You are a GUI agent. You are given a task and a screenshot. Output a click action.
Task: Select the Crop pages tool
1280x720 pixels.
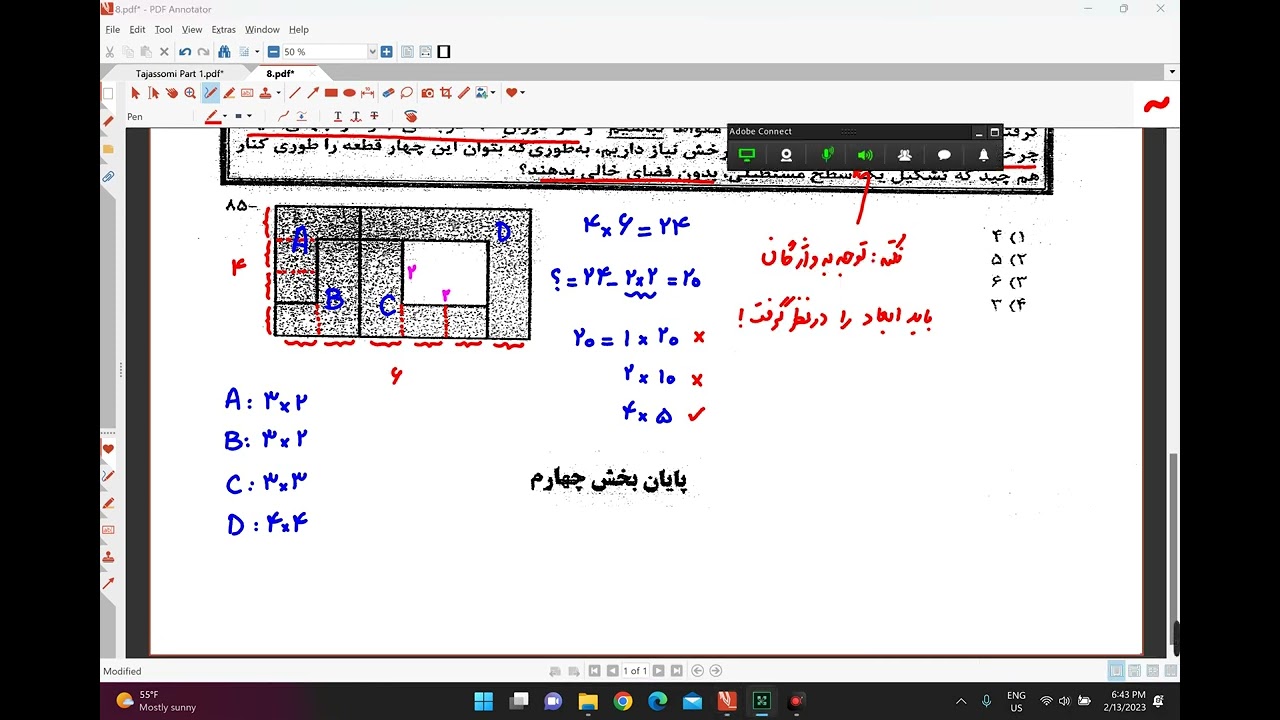(446, 93)
